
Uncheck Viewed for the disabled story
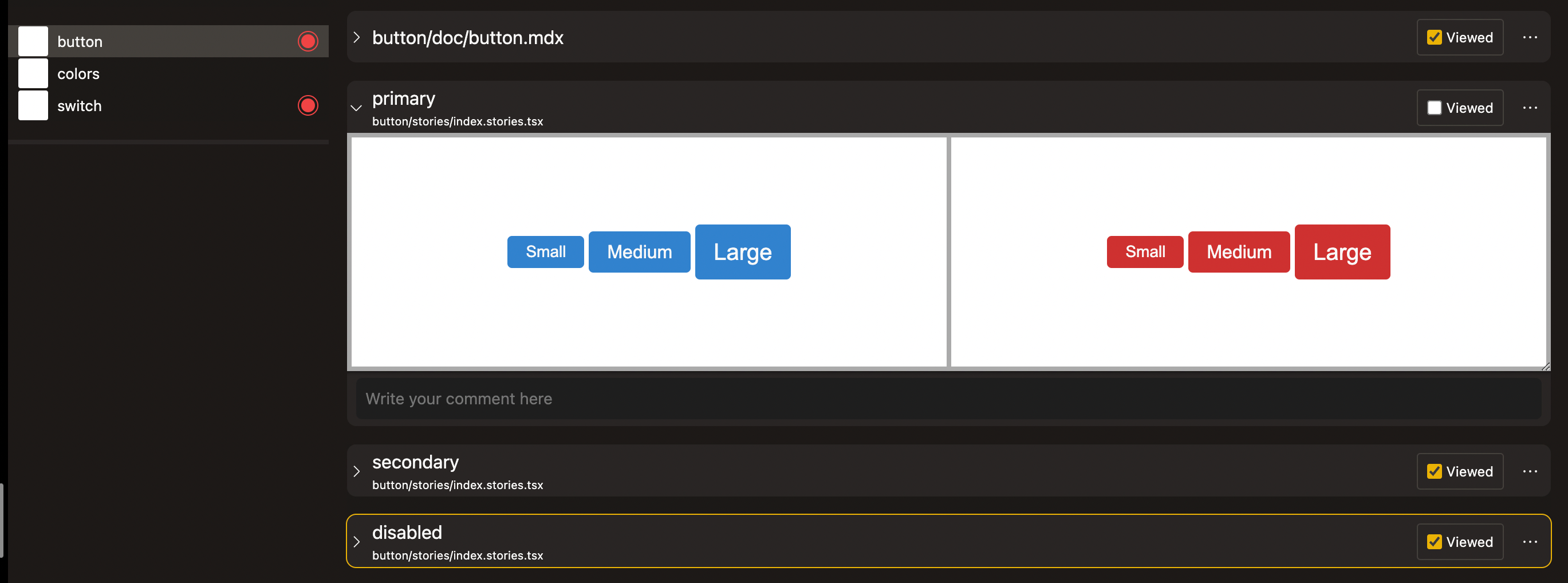[x=1434, y=542]
